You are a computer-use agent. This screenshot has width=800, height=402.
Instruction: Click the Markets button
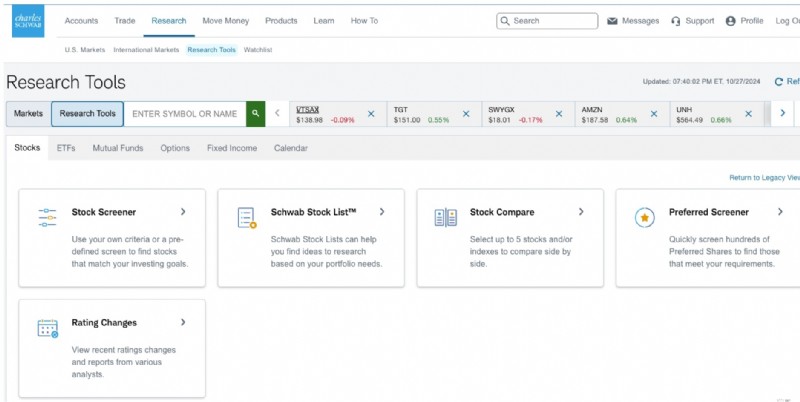[29, 114]
